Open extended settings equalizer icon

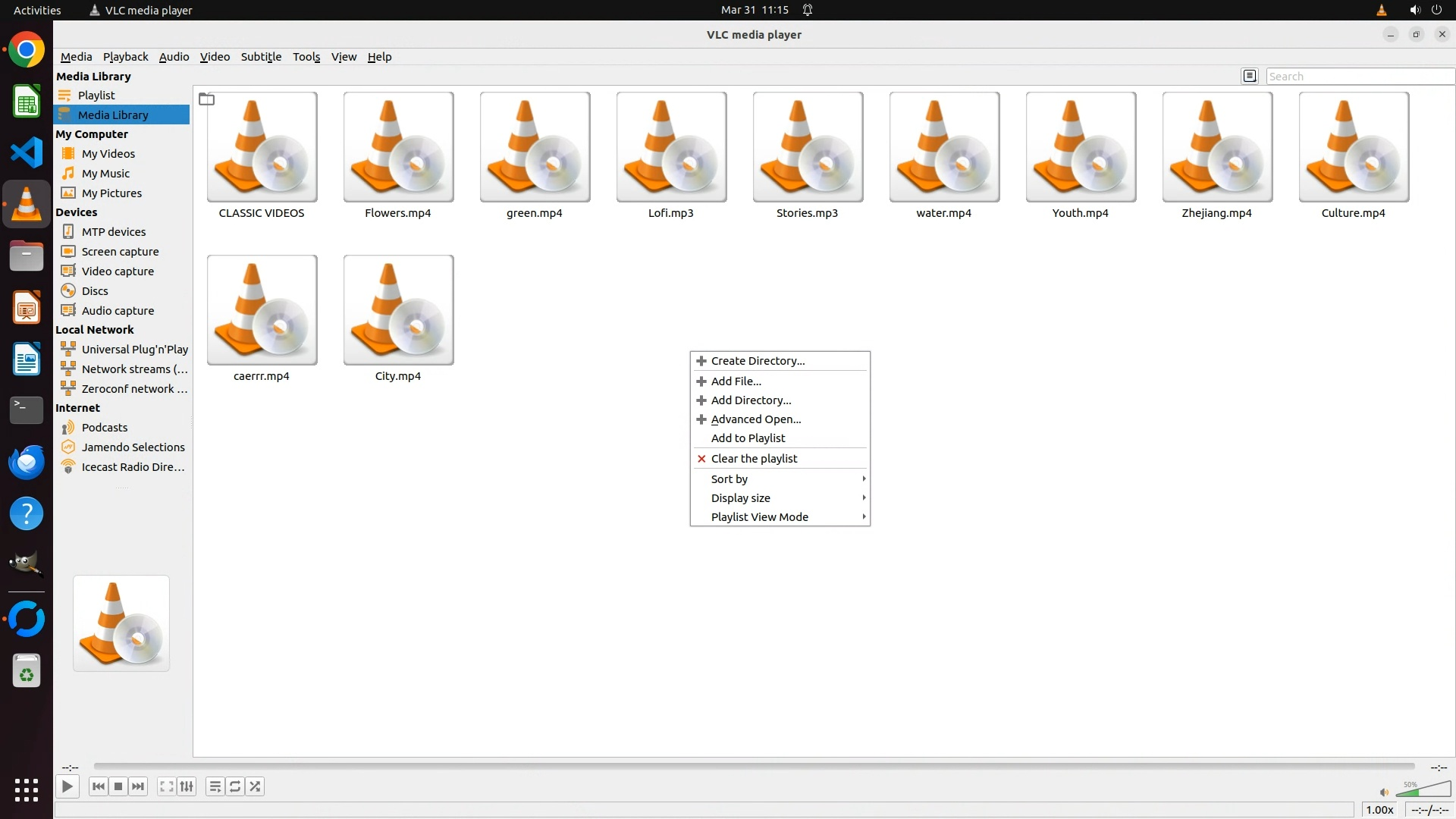coord(187,786)
